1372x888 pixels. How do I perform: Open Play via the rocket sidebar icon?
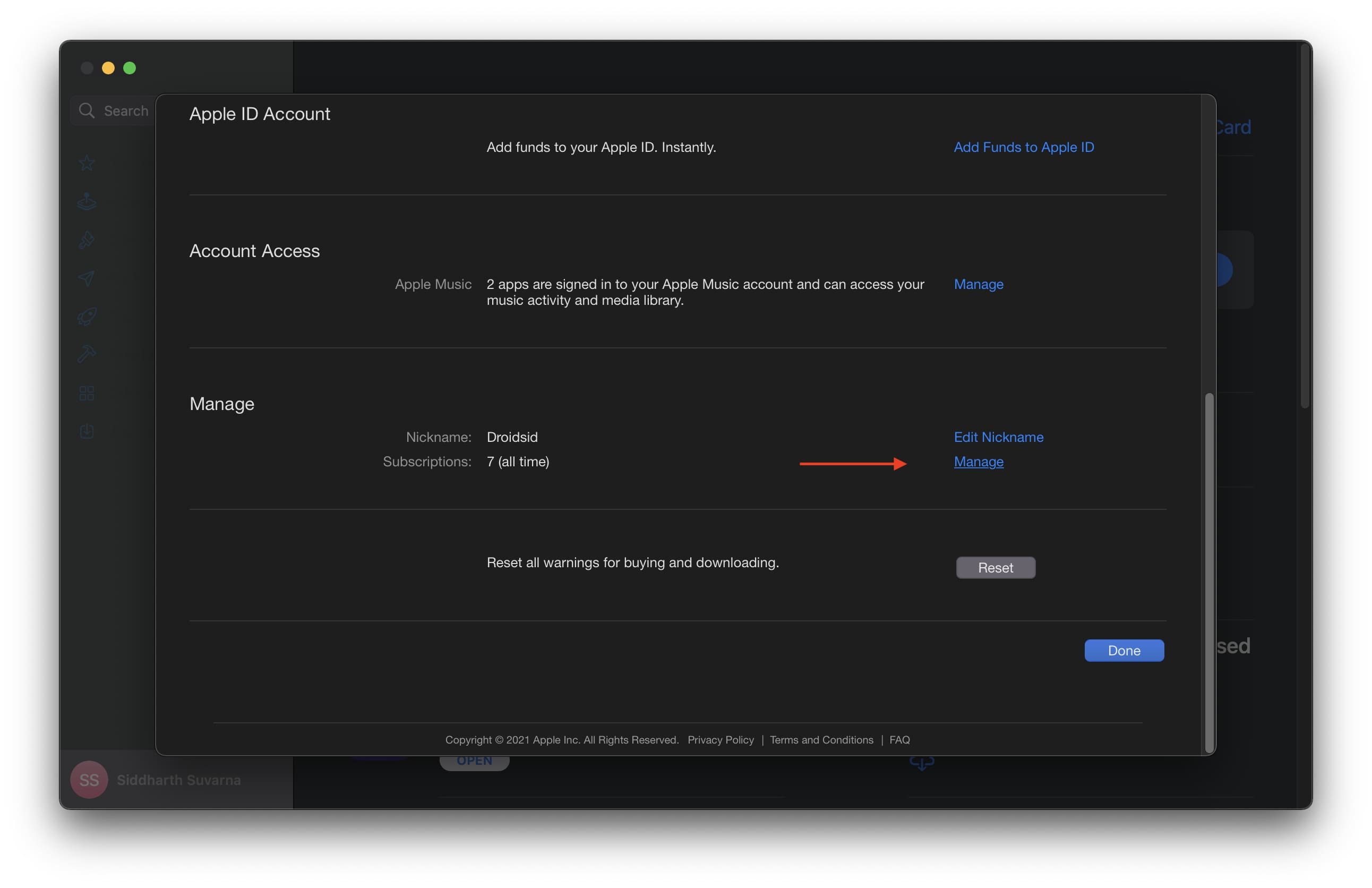[87, 317]
